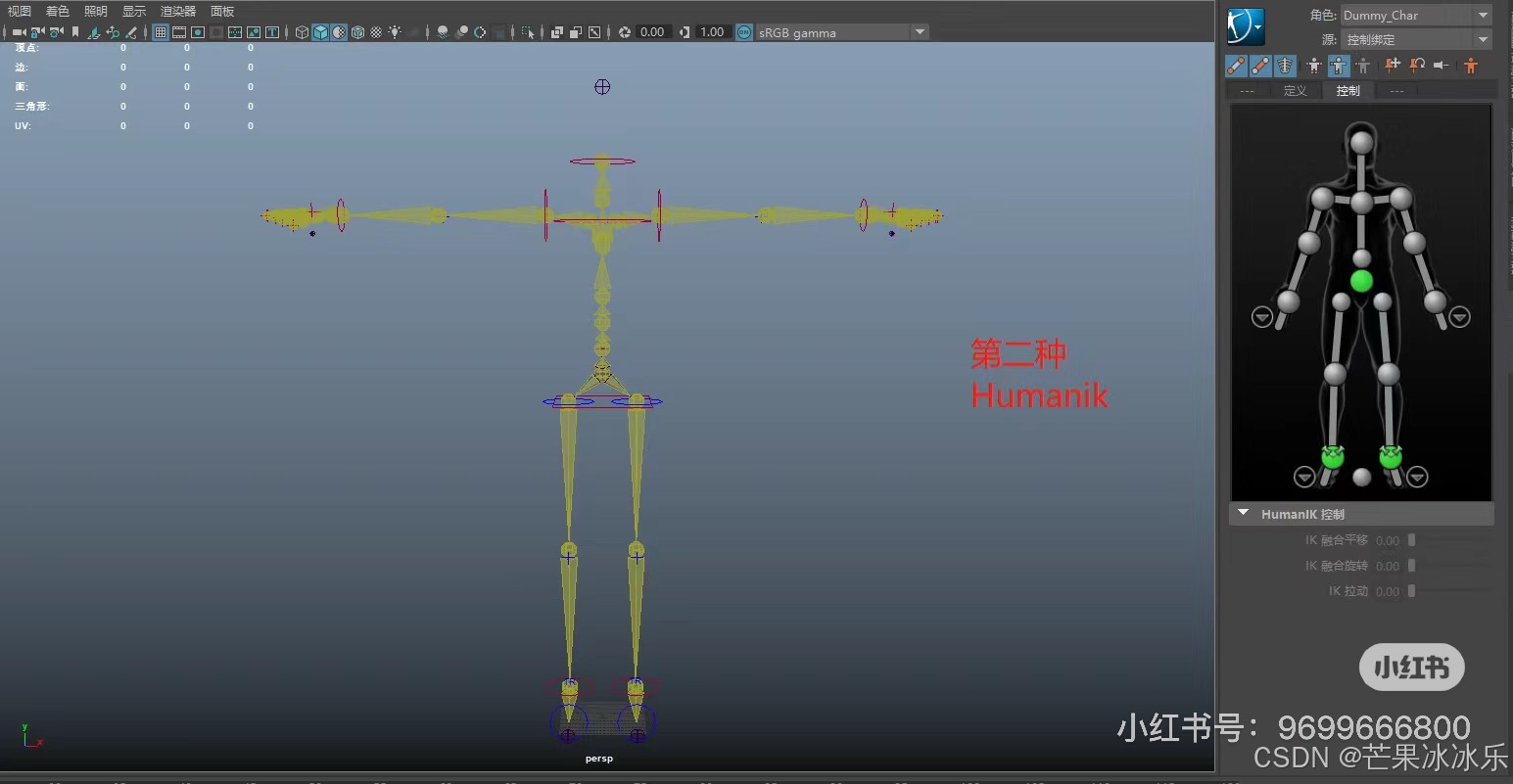Viewport: 1513px width, 784px height.
Task: Toggle multisample anti-aliasing icon
Action: [x=479, y=32]
